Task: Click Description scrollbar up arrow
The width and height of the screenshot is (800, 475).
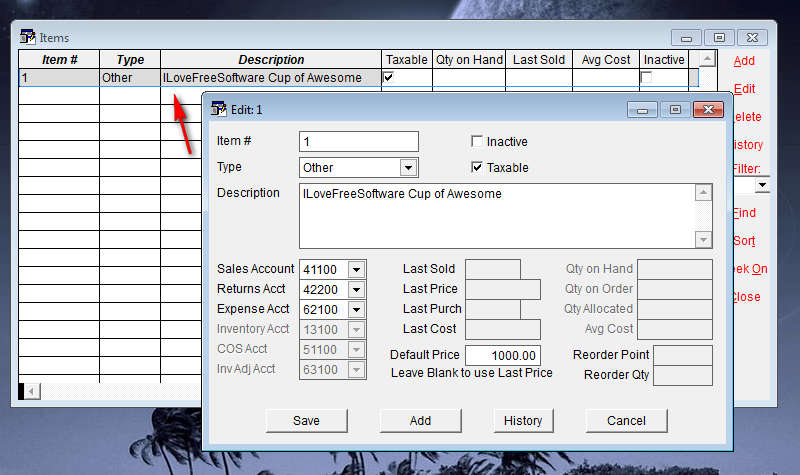Action: [x=703, y=193]
